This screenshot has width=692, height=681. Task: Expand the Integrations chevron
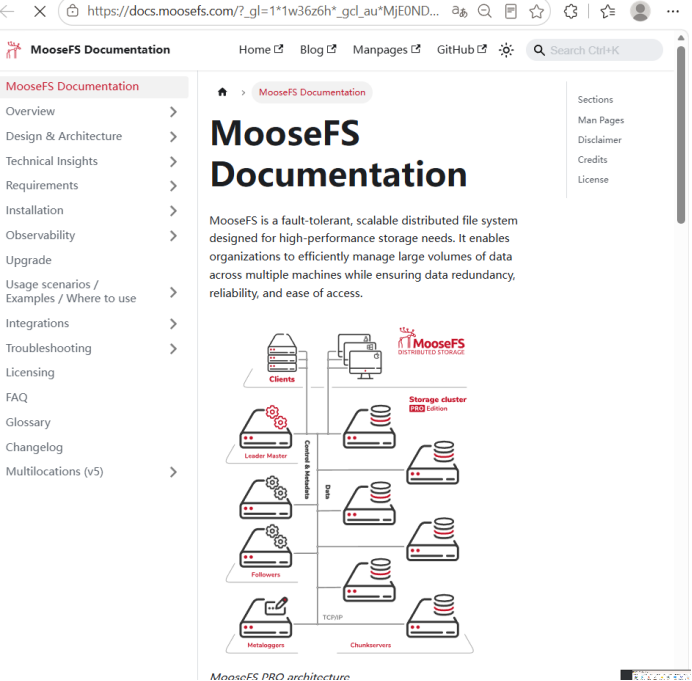pos(173,324)
